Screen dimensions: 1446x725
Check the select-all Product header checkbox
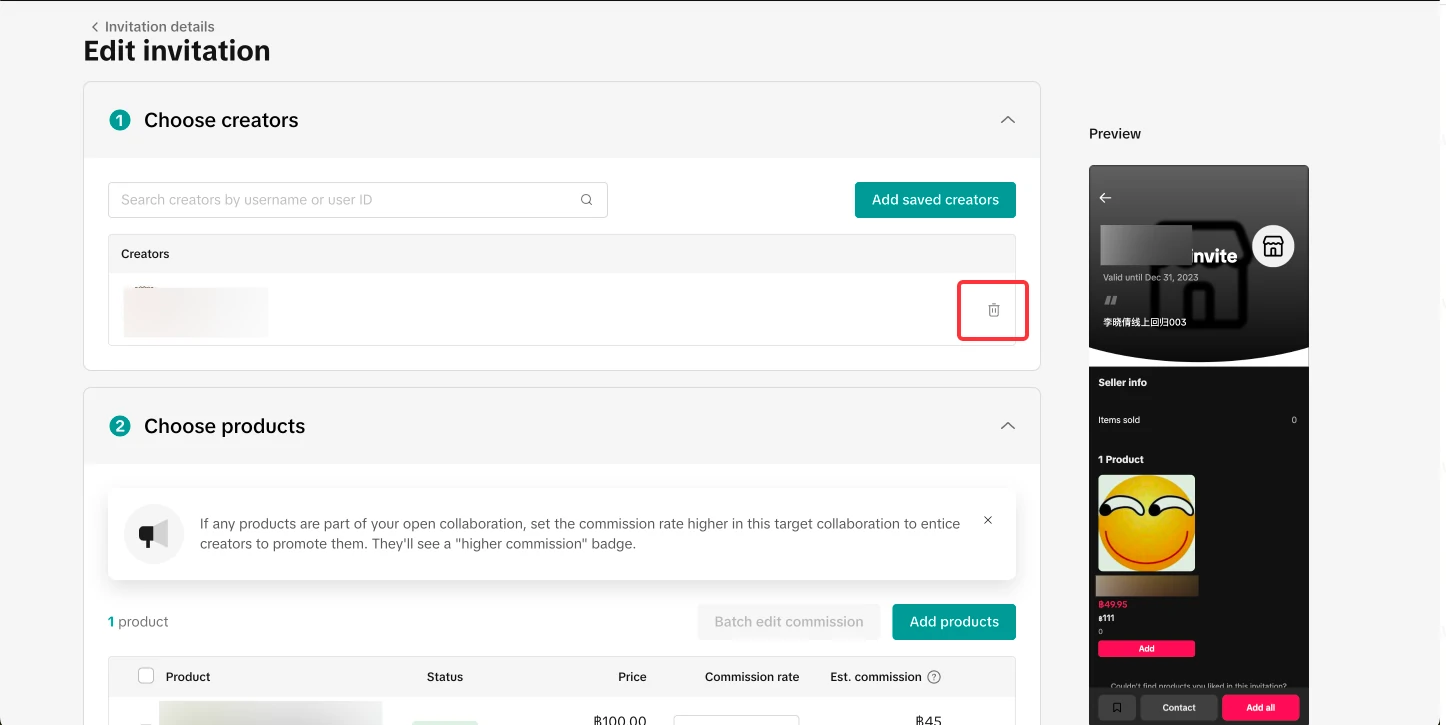pyautogui.click(x=146, y=676)
